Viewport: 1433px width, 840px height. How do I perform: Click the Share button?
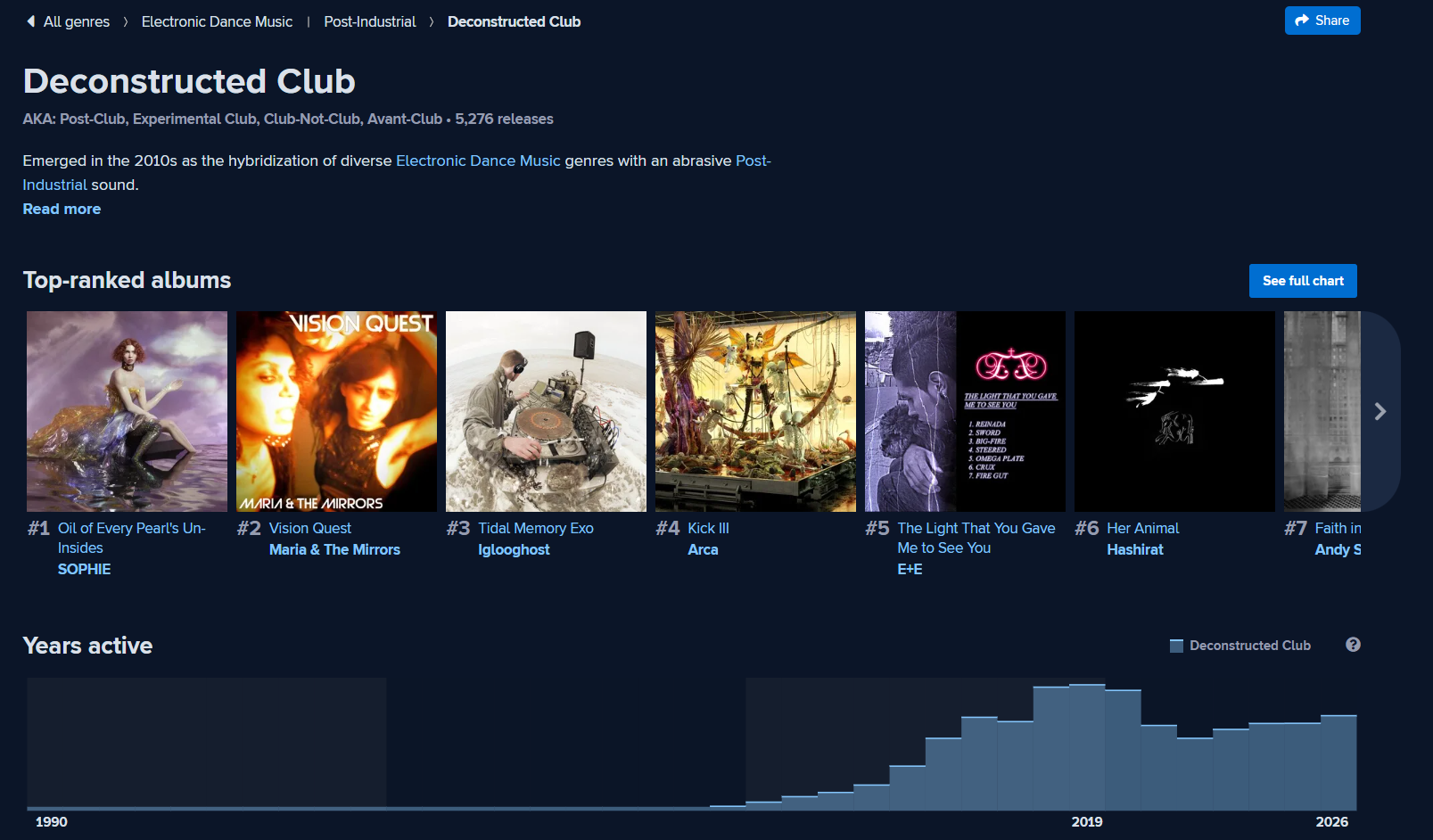1322,21
